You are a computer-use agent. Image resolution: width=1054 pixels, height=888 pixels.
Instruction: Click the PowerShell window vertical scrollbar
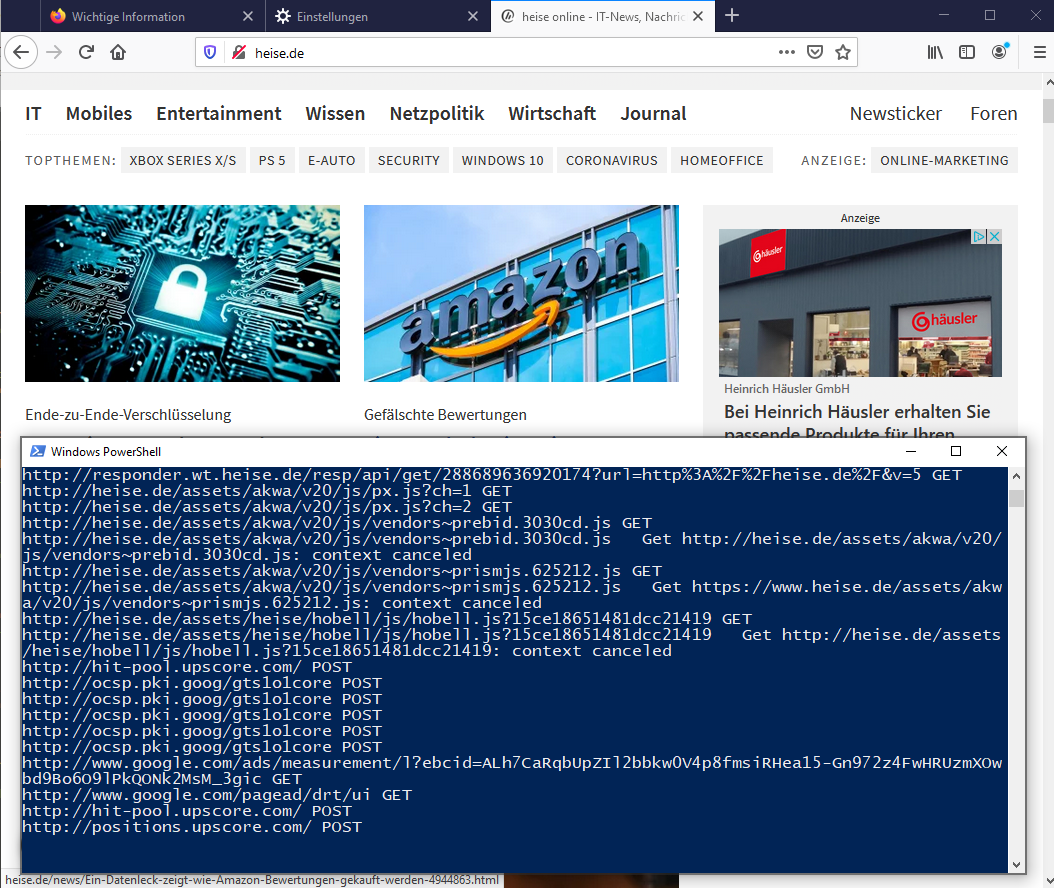(x=1016, y=670)
